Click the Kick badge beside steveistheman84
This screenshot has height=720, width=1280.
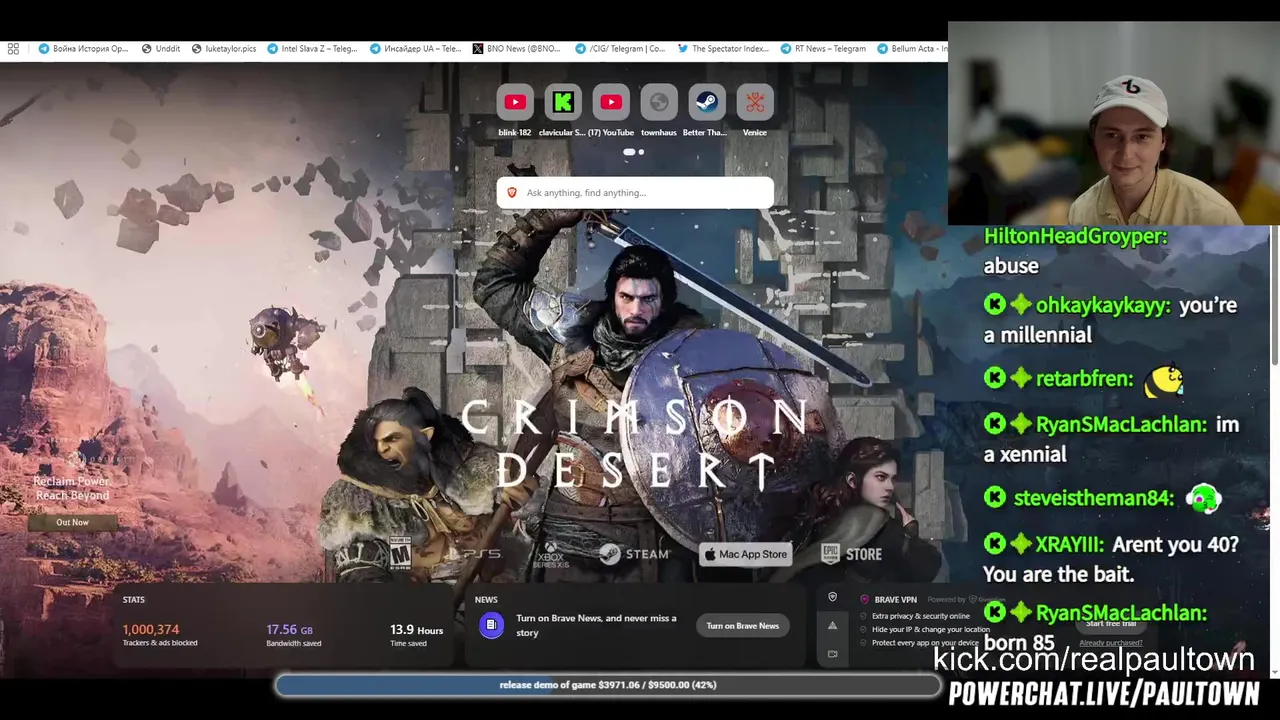pos(994,497)
